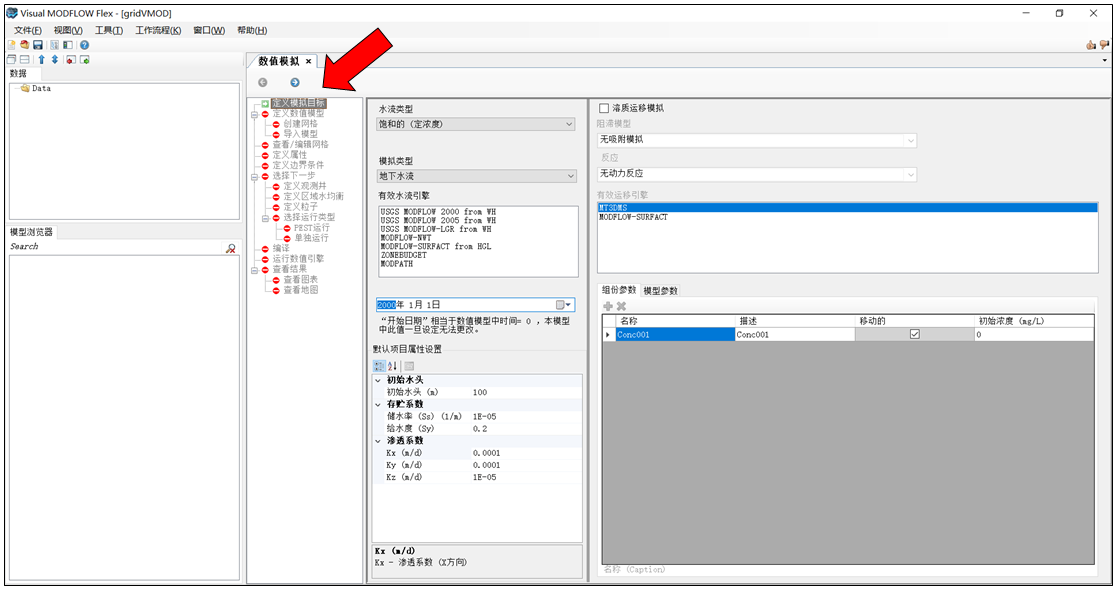
Task: Click the new project document icon
Action: 12,45
